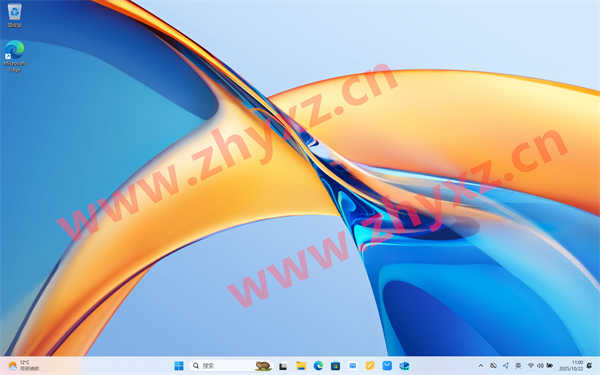600x375 pixels.
Task: Select the Microsoft Edge desktop shortcut
Action: (15, 56)
